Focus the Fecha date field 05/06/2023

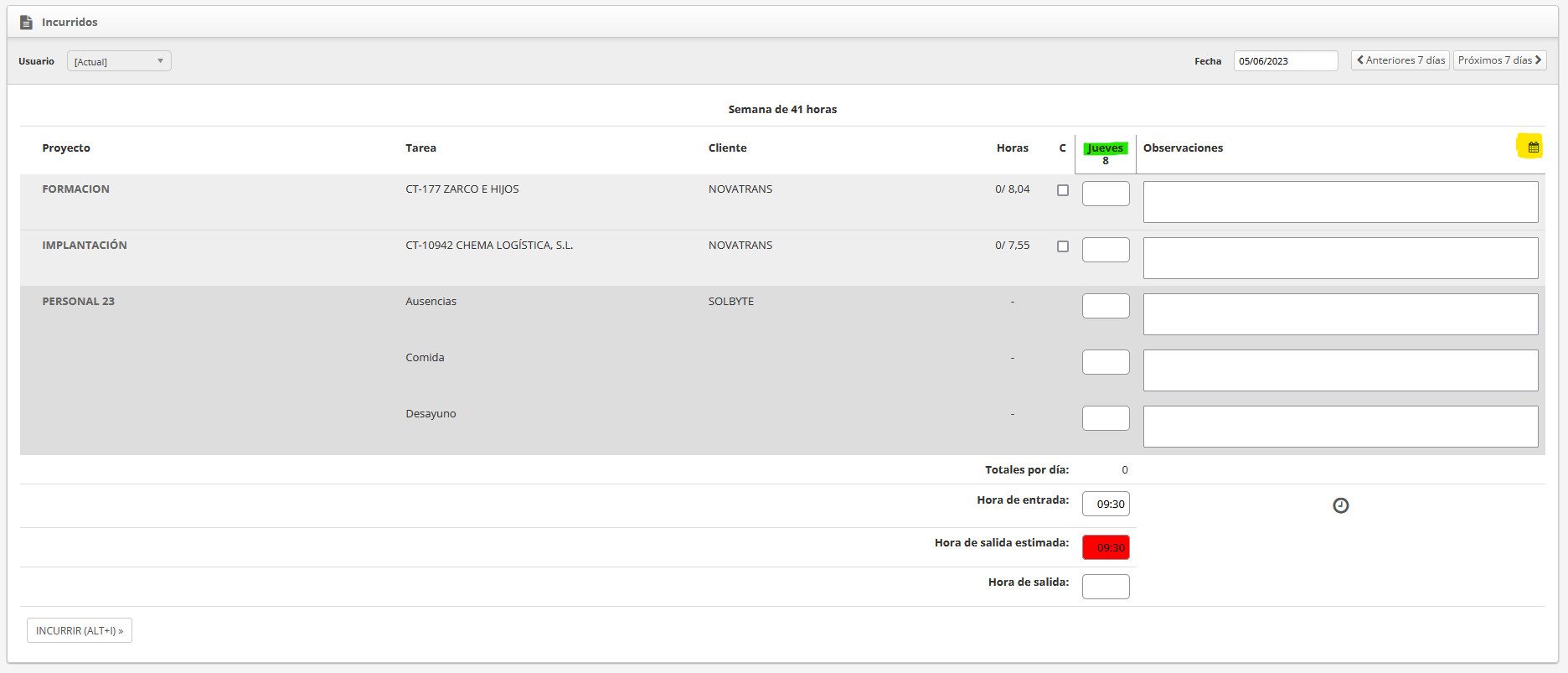point(1286,61)
